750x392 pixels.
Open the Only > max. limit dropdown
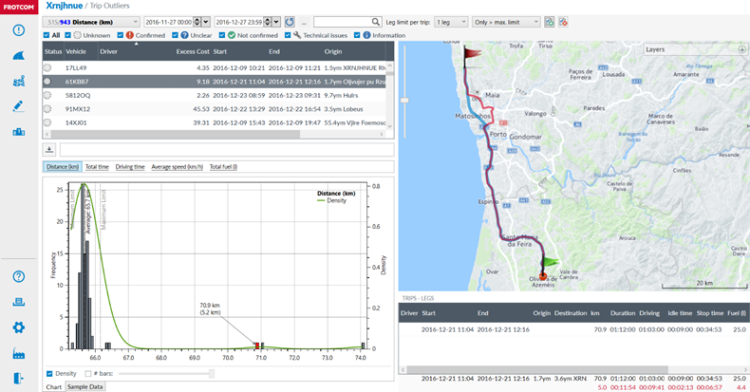click(506, 22)
